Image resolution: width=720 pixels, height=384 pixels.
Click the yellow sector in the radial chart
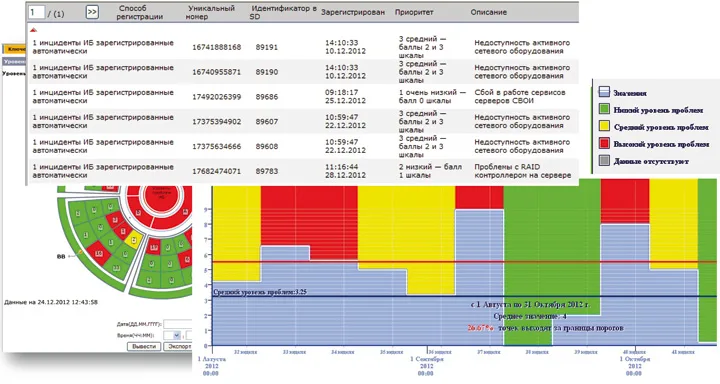(134, 240)
